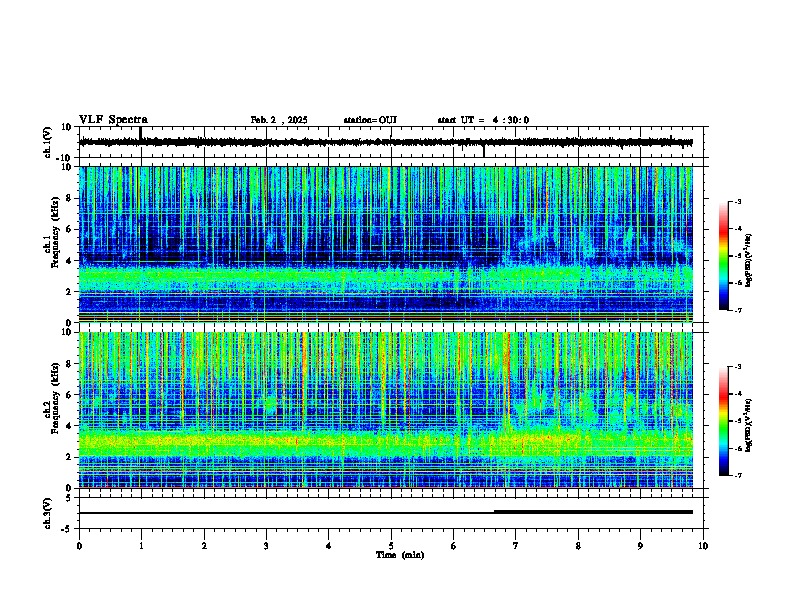Click the ch.2 spectrogram panel
The height and width of the screenshot is (612, 792).
[386, 410]
